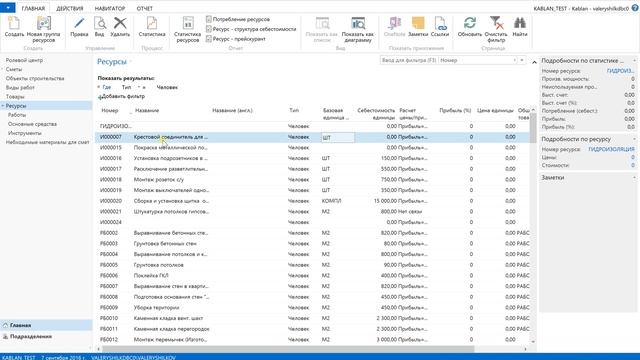Image resolution: width=640 pixels, height=360 pixels.
Task: Open Ролевой центр in navigation
Action: click(x=24, y=60)
